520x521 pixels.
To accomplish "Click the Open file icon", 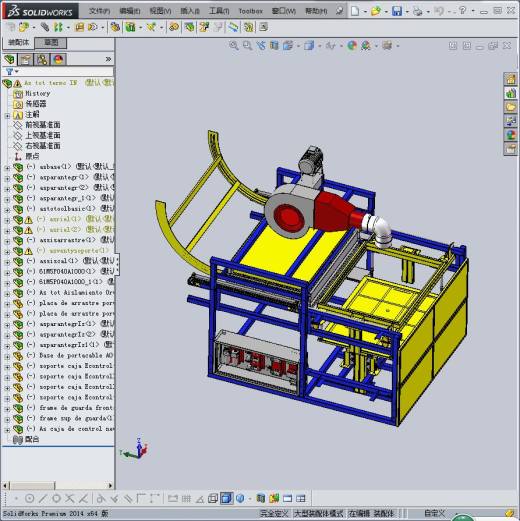I will tap(376, 11).
